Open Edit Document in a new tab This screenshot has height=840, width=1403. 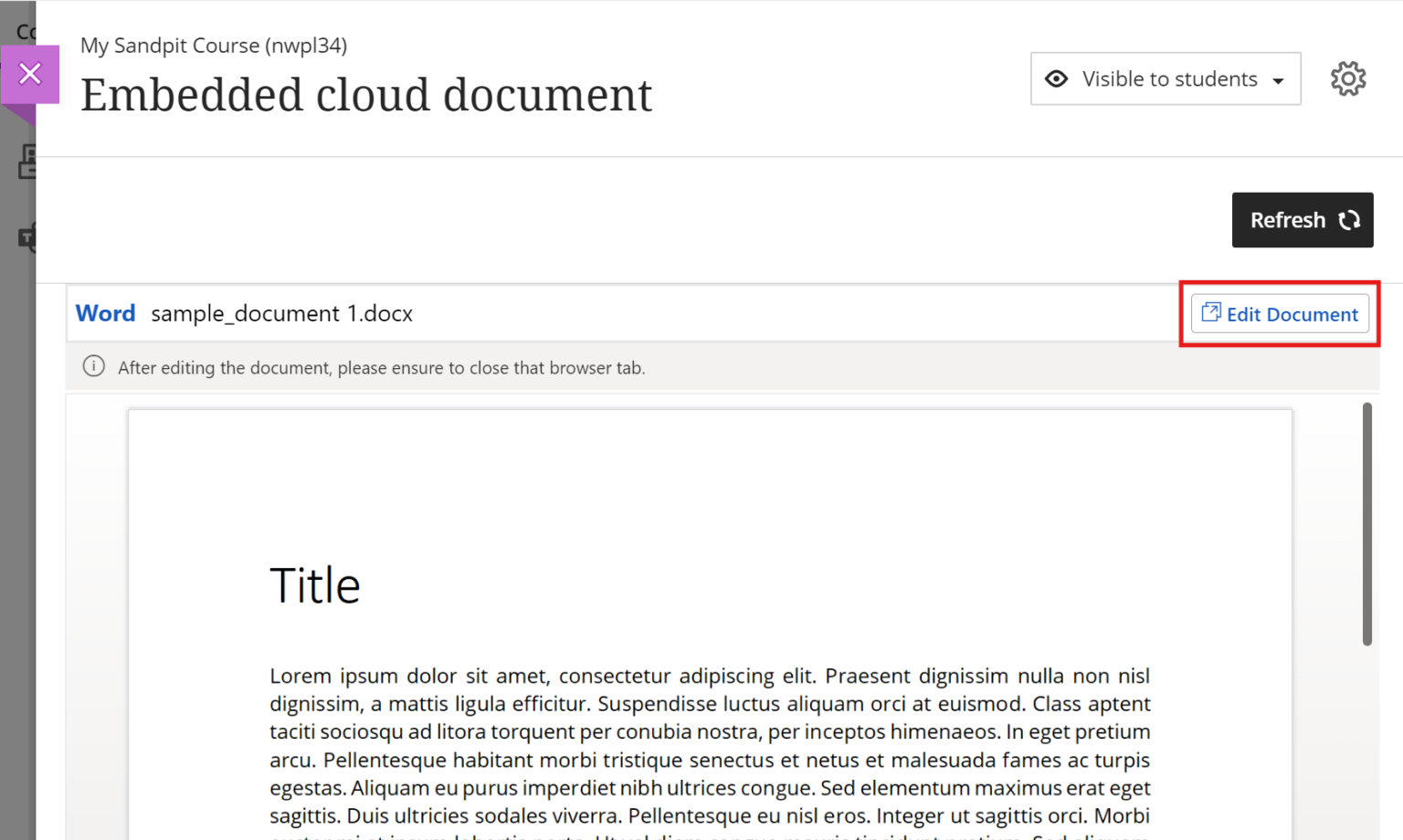point(1279,314)
